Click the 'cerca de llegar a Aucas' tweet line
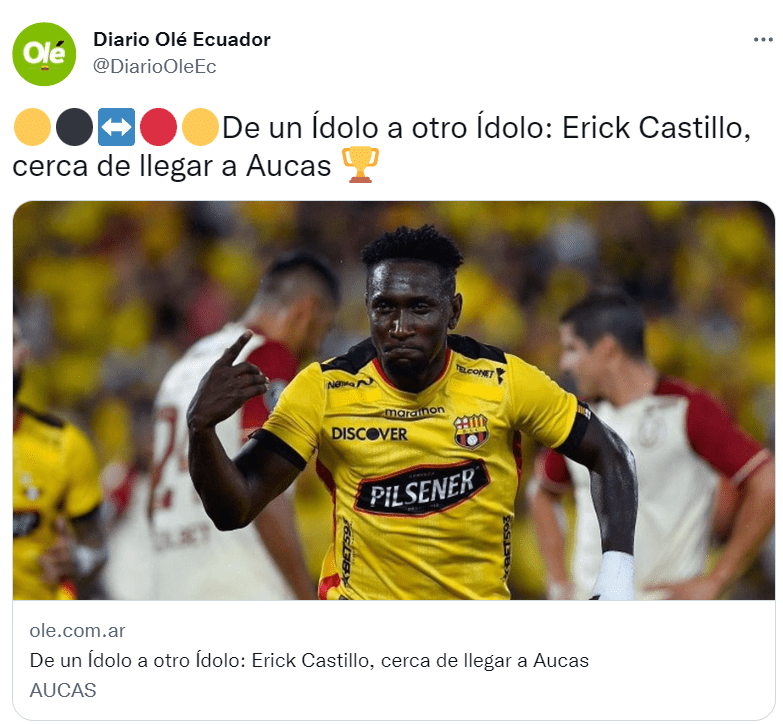This screenshot has height=724, width=783. click(x=171, y=166)
